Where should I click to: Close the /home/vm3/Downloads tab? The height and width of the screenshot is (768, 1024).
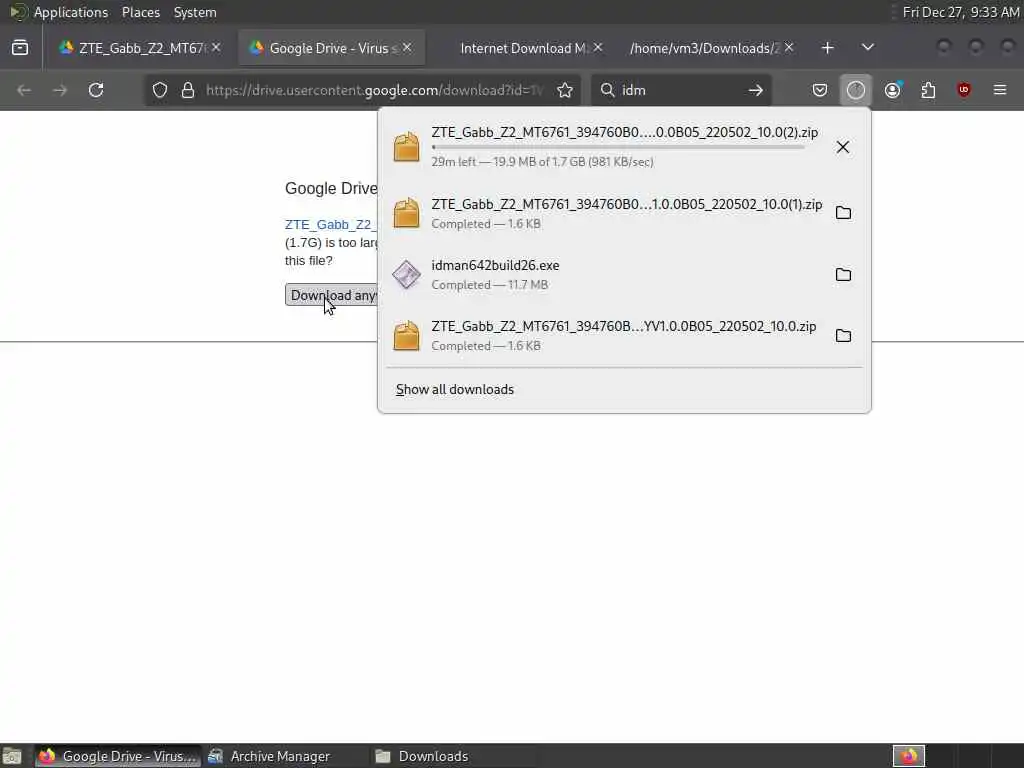[x=789, y=48]
